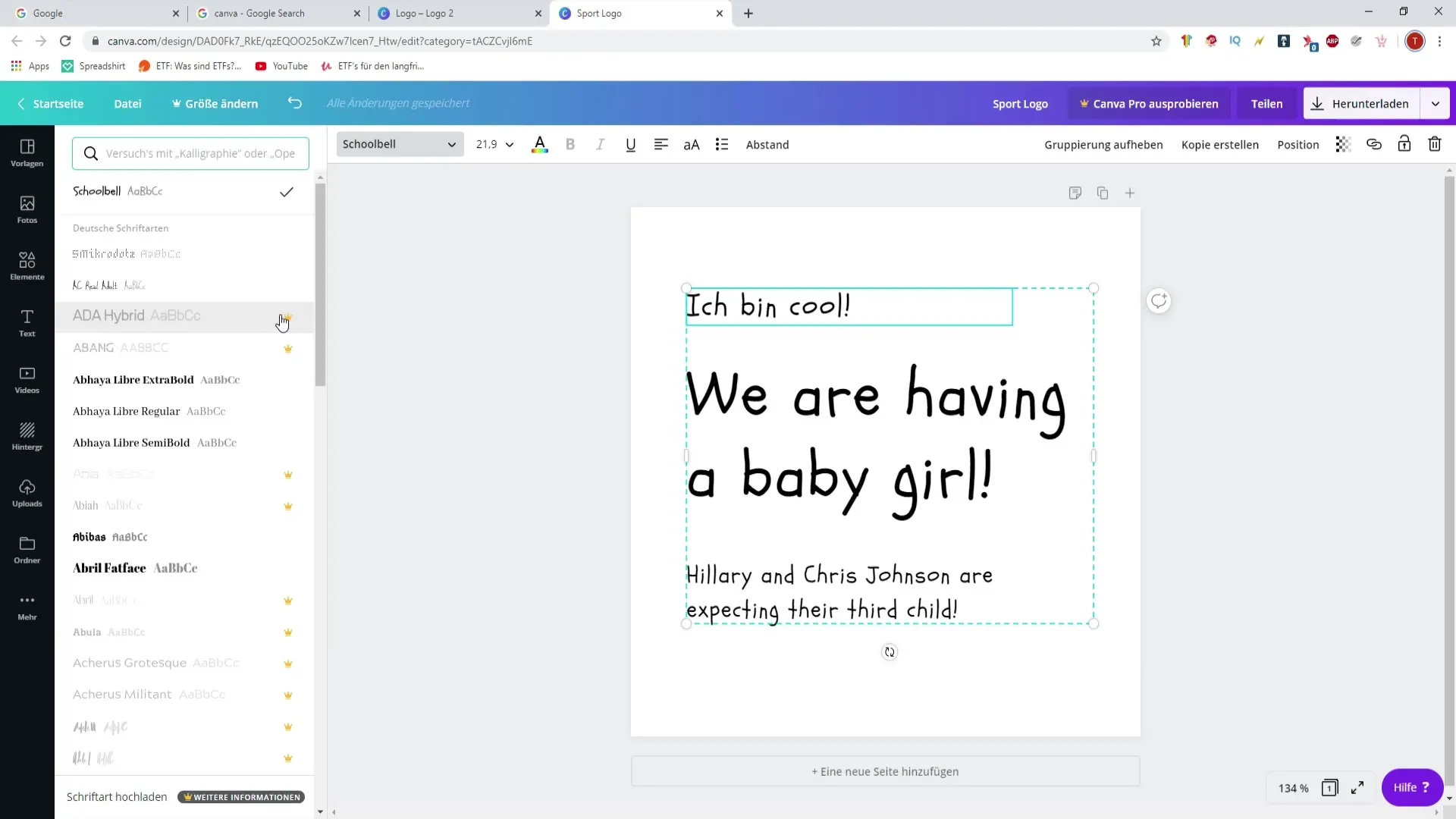Screen dimensions: 1456x819
Task: Toggle bold formatting
Action: [570, 144]
